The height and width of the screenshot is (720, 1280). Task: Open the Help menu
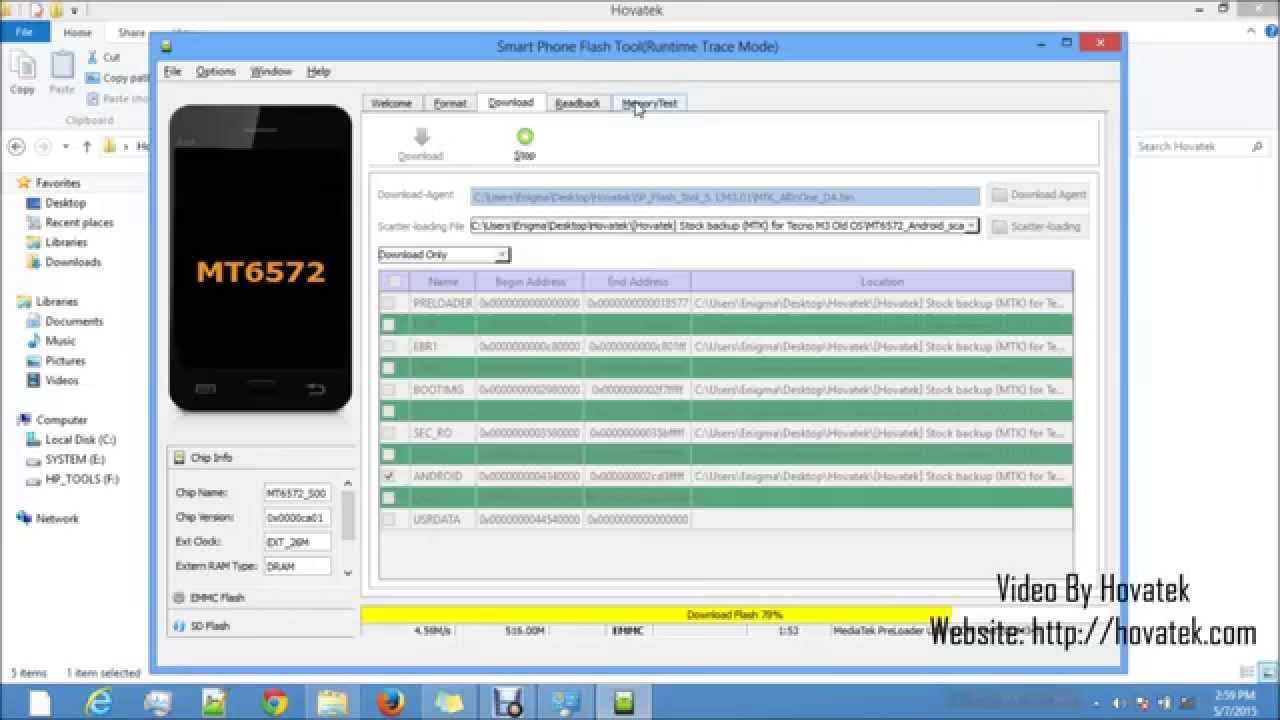coord(318,72)
